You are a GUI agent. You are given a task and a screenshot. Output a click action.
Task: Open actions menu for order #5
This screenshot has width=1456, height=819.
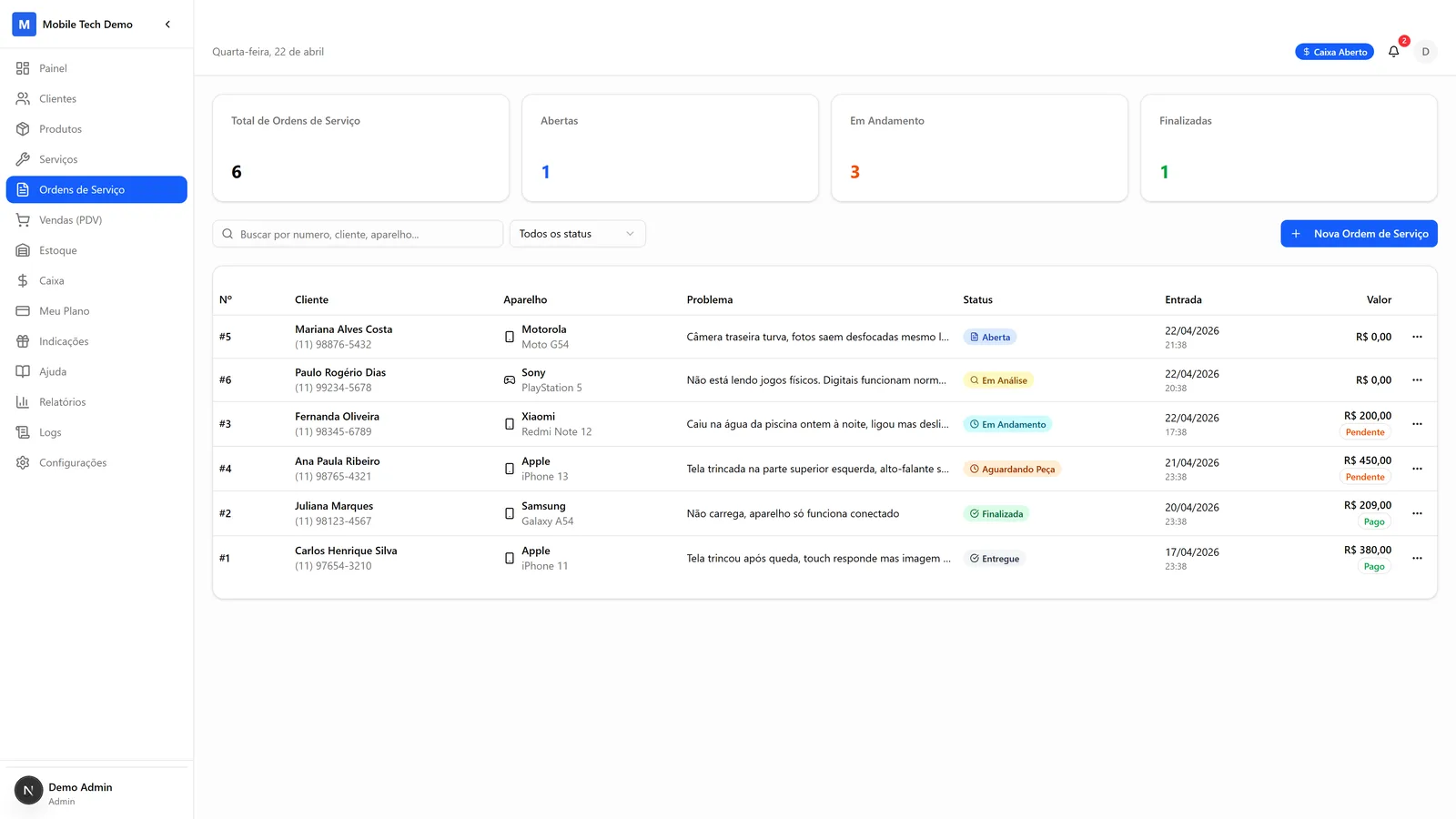click(x=1417, y=337)
